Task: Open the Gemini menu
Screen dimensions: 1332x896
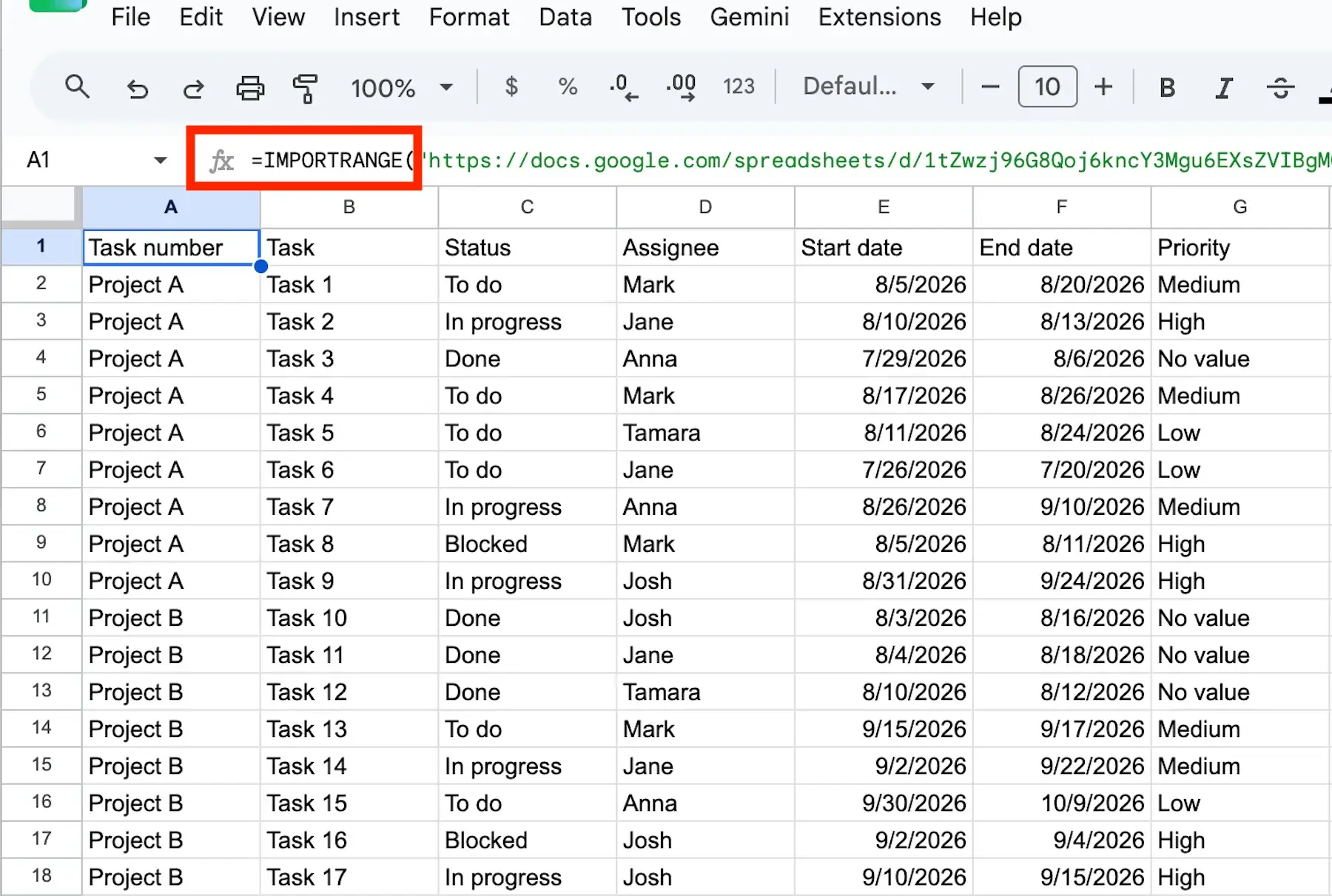Action: pos(750,16)
